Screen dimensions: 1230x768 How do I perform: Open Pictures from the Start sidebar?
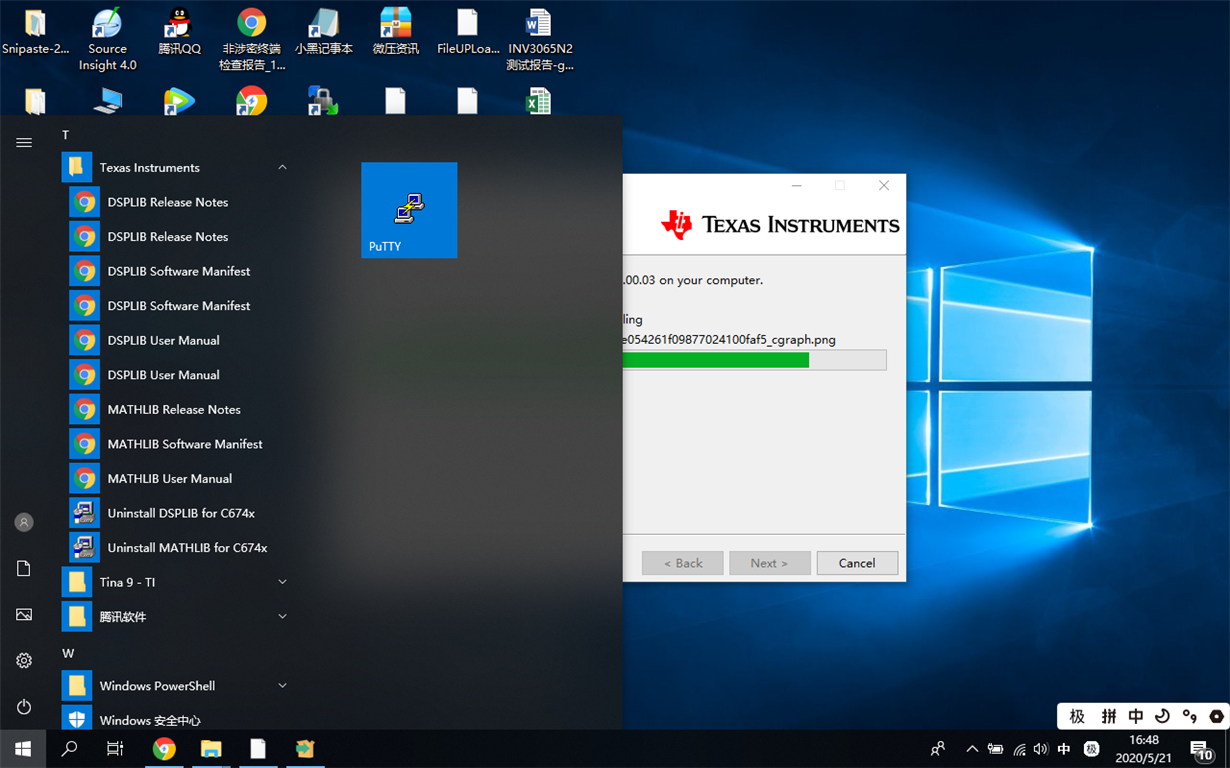[24, 614]
